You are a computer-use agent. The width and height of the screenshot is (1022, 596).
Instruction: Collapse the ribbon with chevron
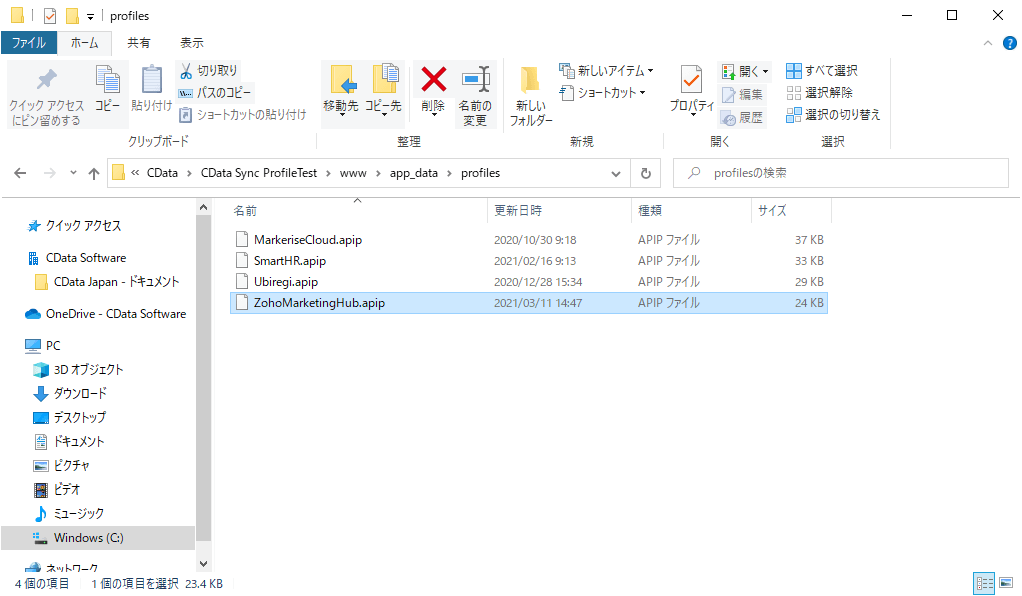(x=987, y=43)
